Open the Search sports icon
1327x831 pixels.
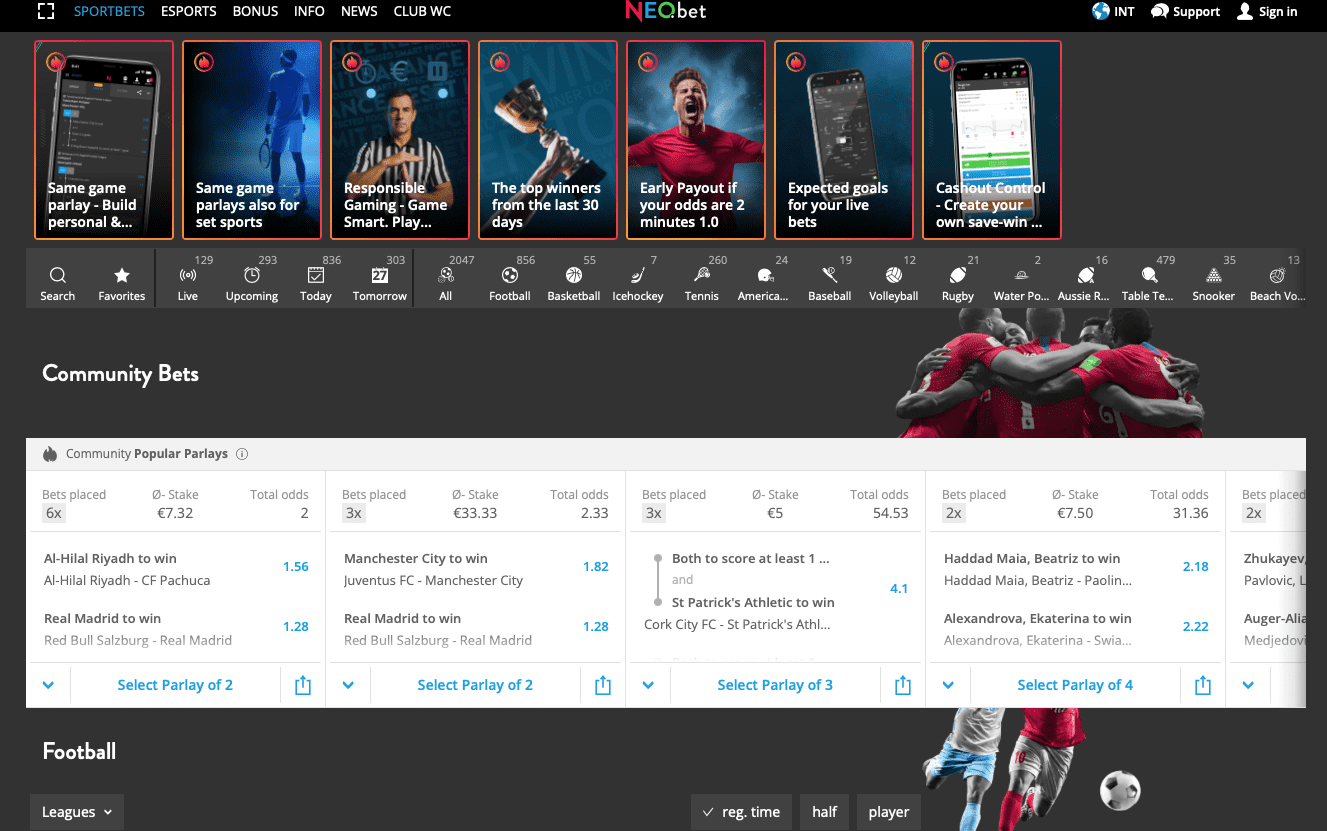[58, 275]
